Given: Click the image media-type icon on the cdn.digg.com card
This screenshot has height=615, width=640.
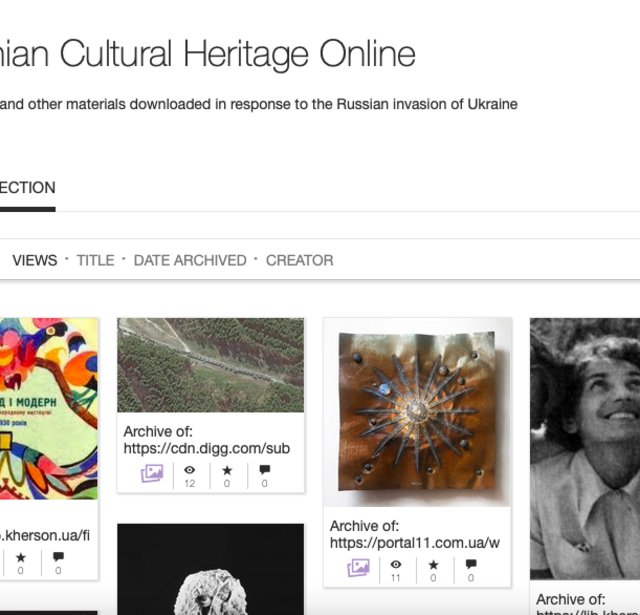Looking at the screenshot, I should click(x=152, y=473).
